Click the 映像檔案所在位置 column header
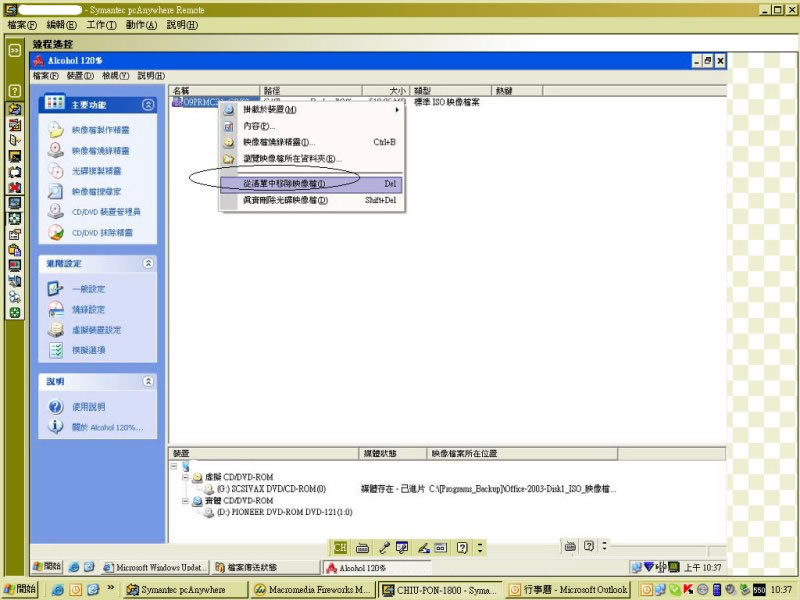The height and width of the screenshot is (600, 800). 522,453
